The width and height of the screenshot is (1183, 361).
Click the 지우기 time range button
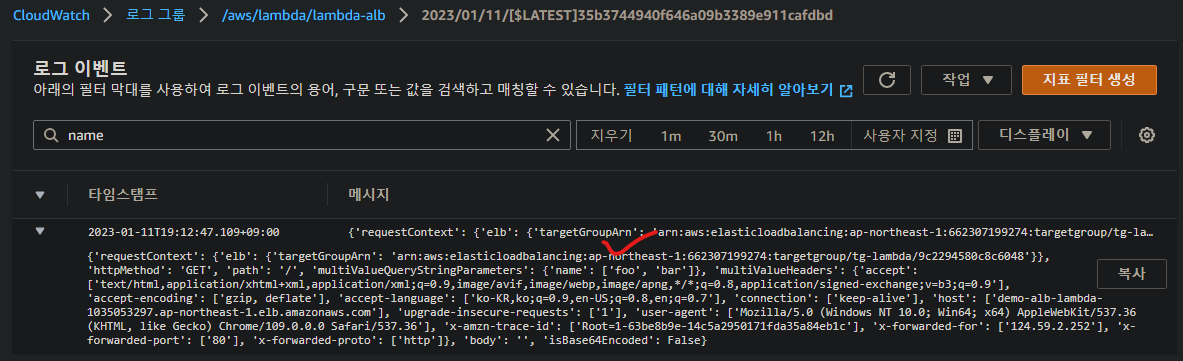pos(611,136)
